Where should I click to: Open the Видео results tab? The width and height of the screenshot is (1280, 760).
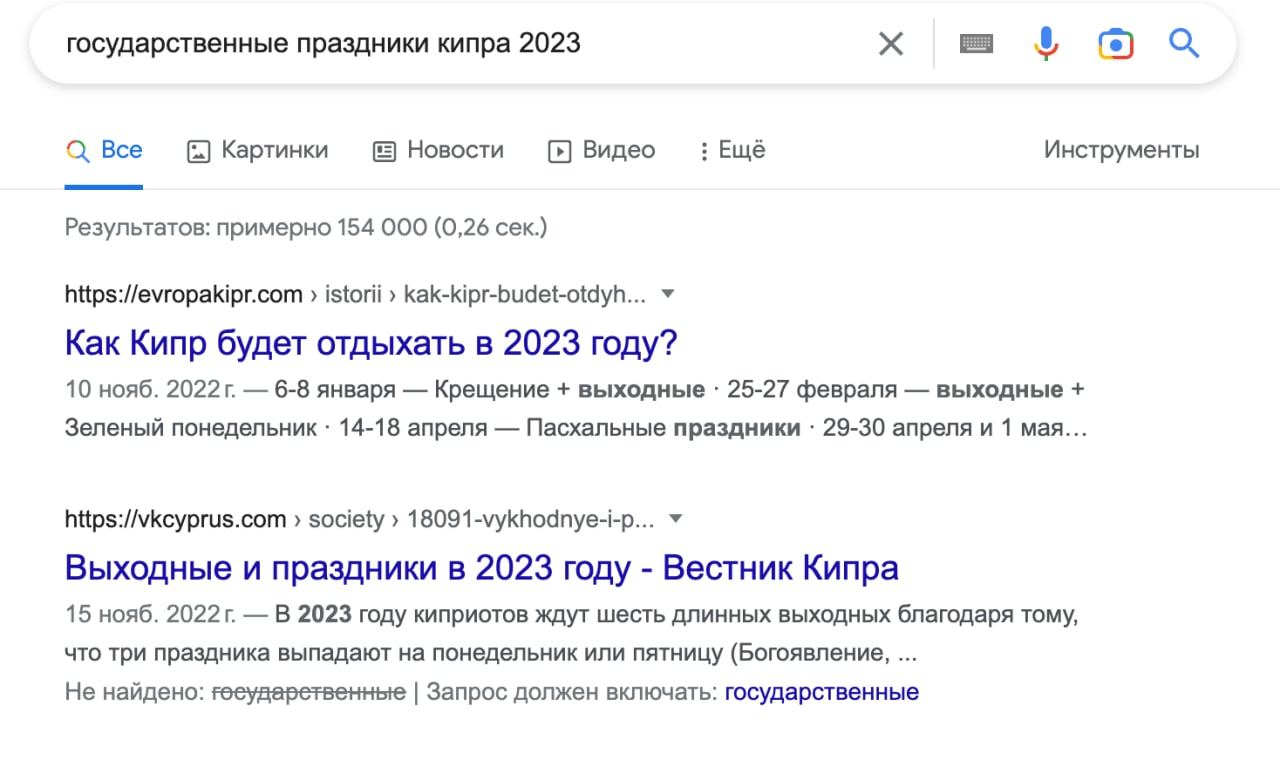pos(618,150)
